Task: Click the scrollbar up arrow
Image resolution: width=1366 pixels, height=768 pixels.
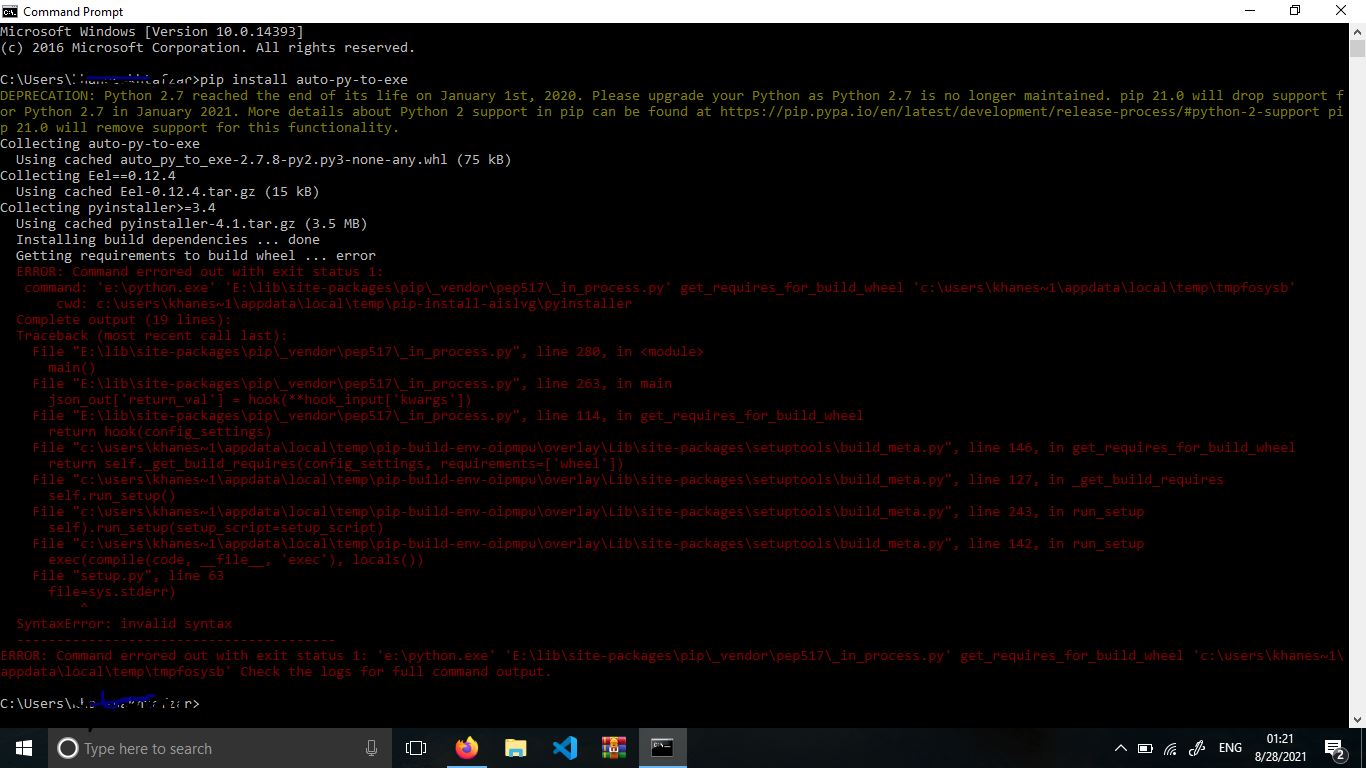Action: (x=1357, y=31)
